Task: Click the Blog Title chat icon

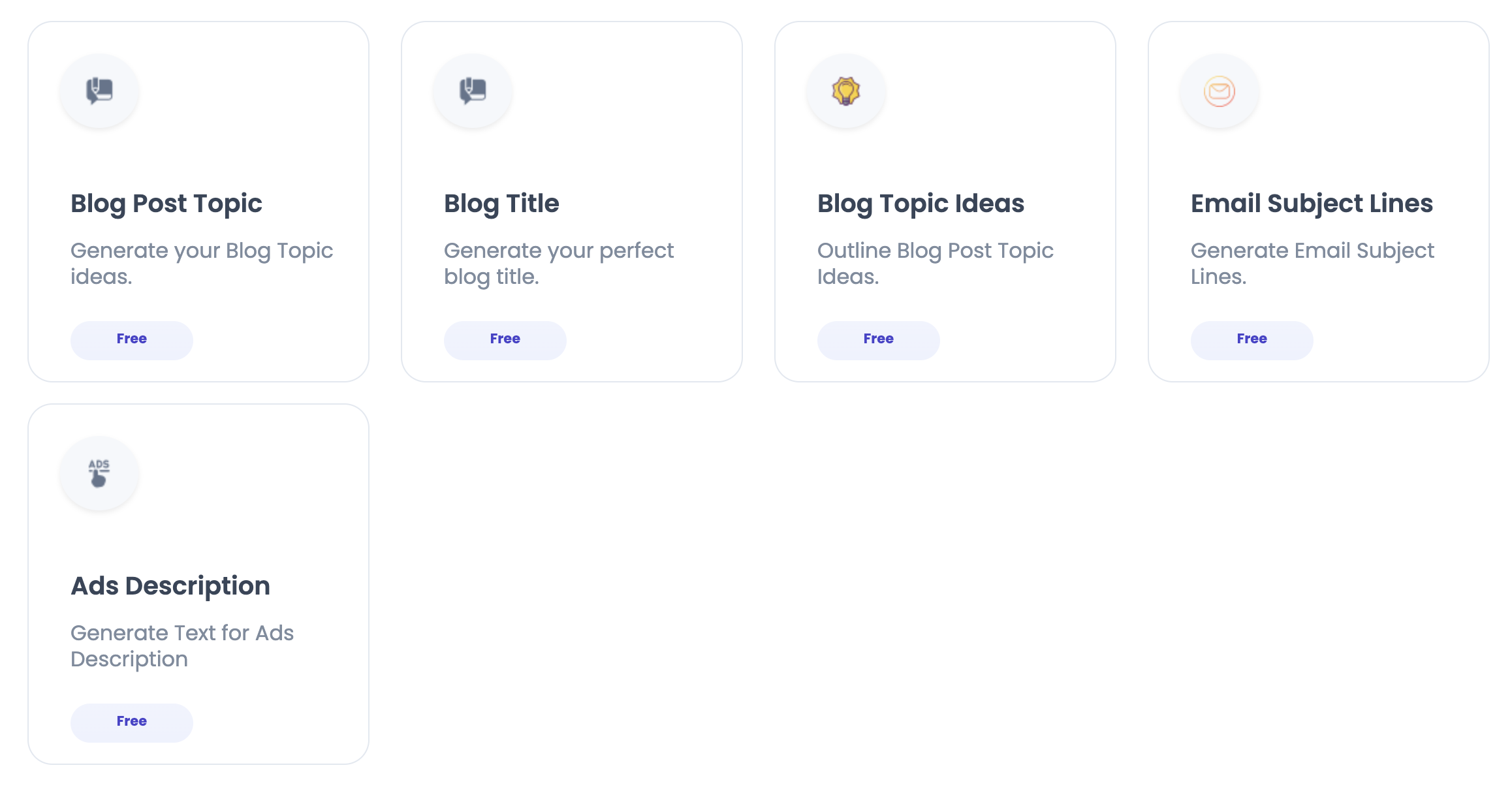Action: pyautogui.click(x=473, y=91)
